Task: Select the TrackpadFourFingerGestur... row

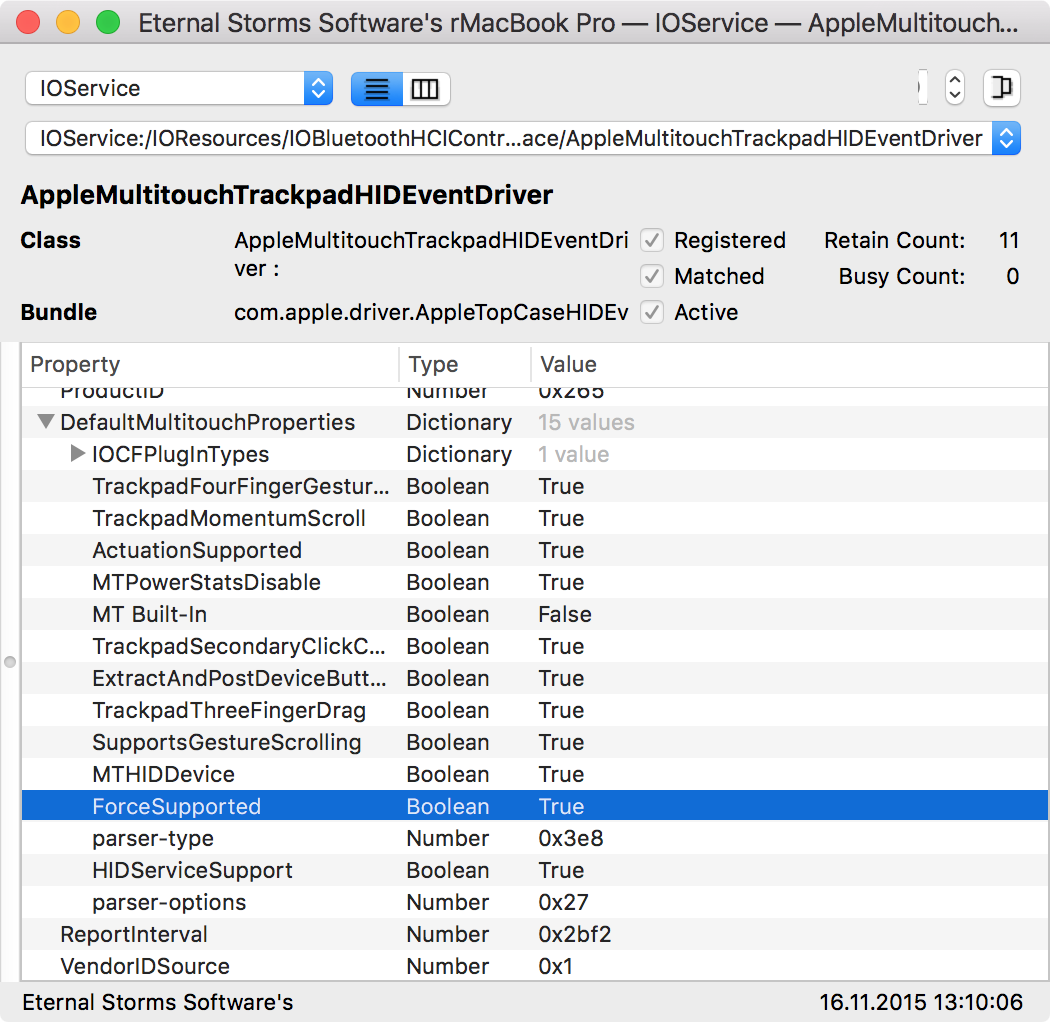Action: 534,486
